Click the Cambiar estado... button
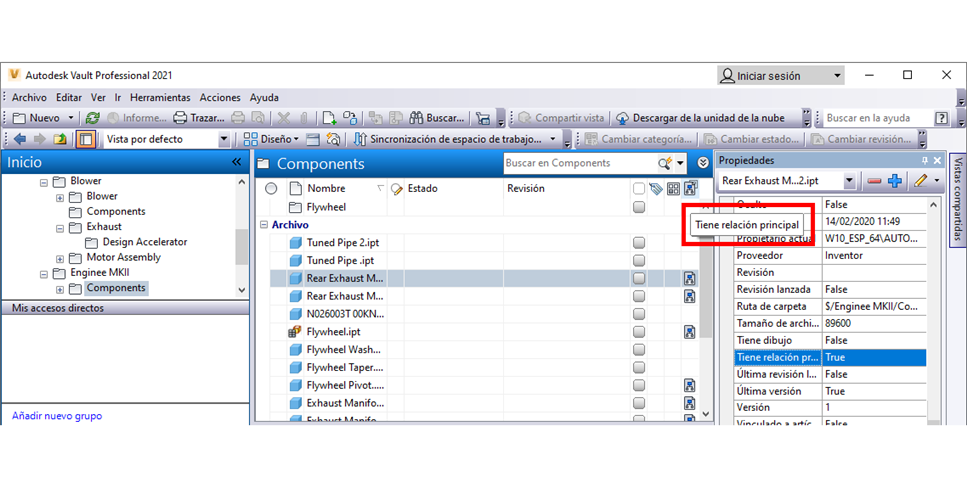Screen dimensions: 967x493 coord(752,139)
